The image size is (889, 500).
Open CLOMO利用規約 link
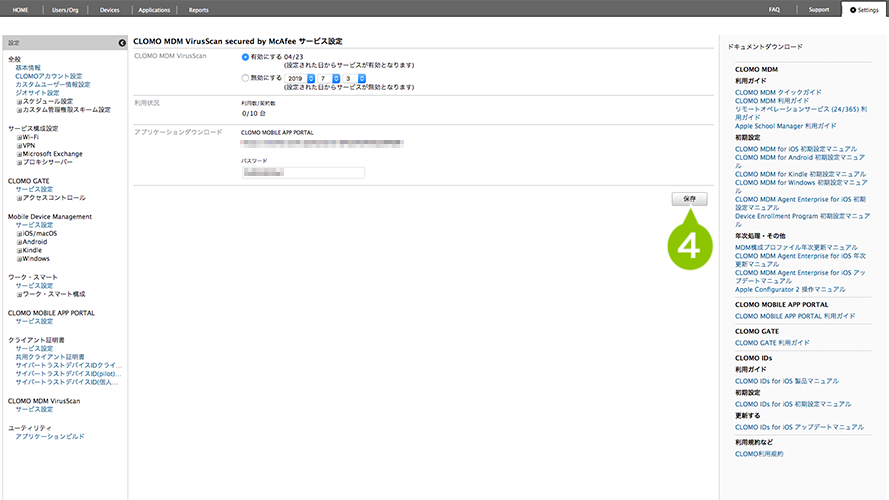(759, 454)
